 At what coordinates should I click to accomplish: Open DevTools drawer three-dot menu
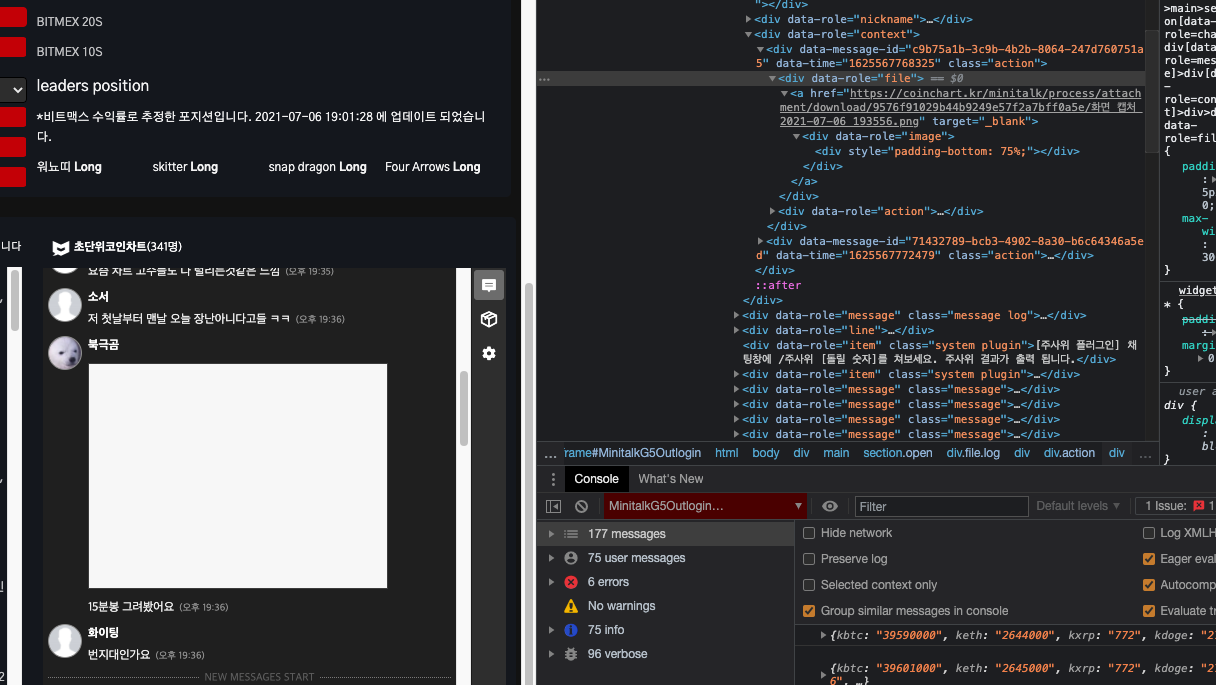(x=553, y=479)
